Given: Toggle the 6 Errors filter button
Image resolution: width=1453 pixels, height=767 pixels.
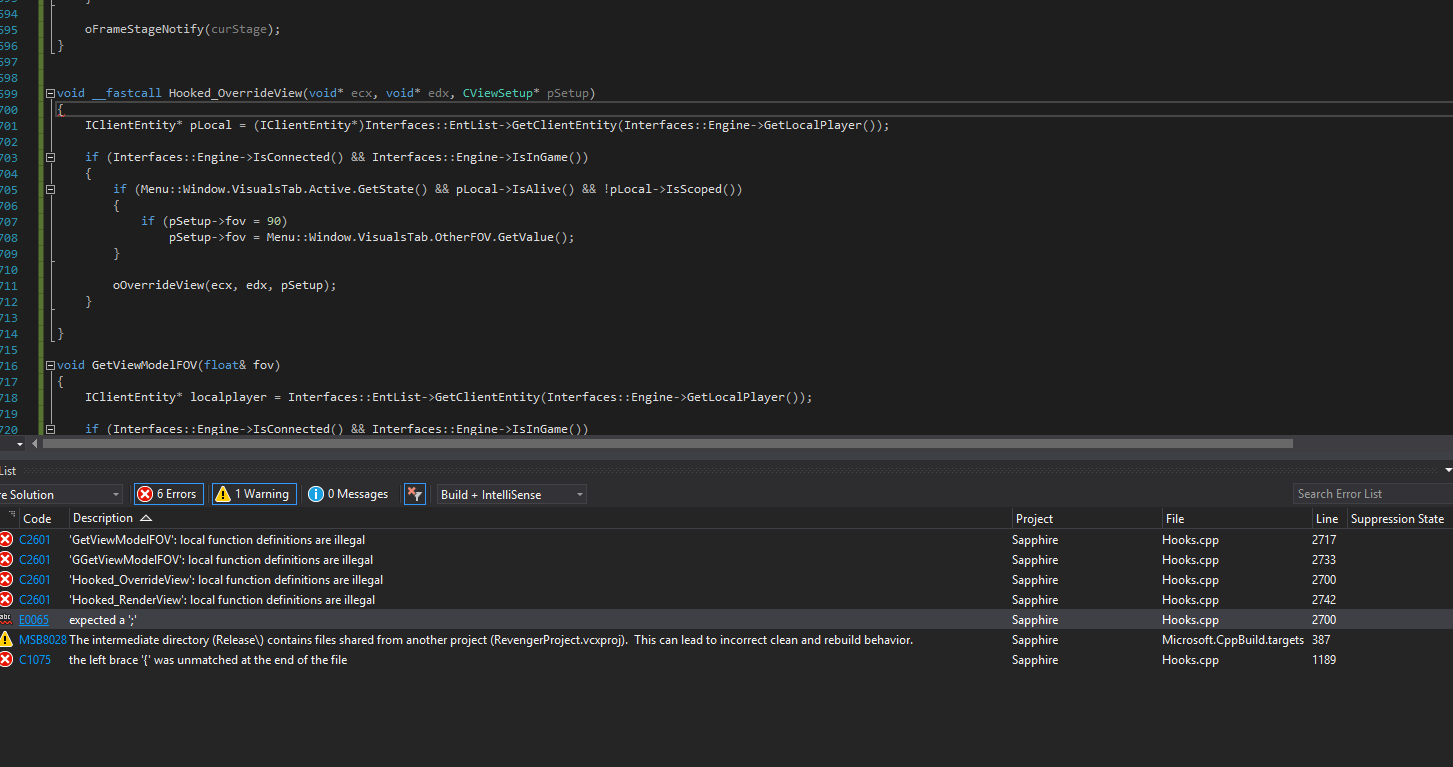Looking at the screenshot, I should 169,494.
